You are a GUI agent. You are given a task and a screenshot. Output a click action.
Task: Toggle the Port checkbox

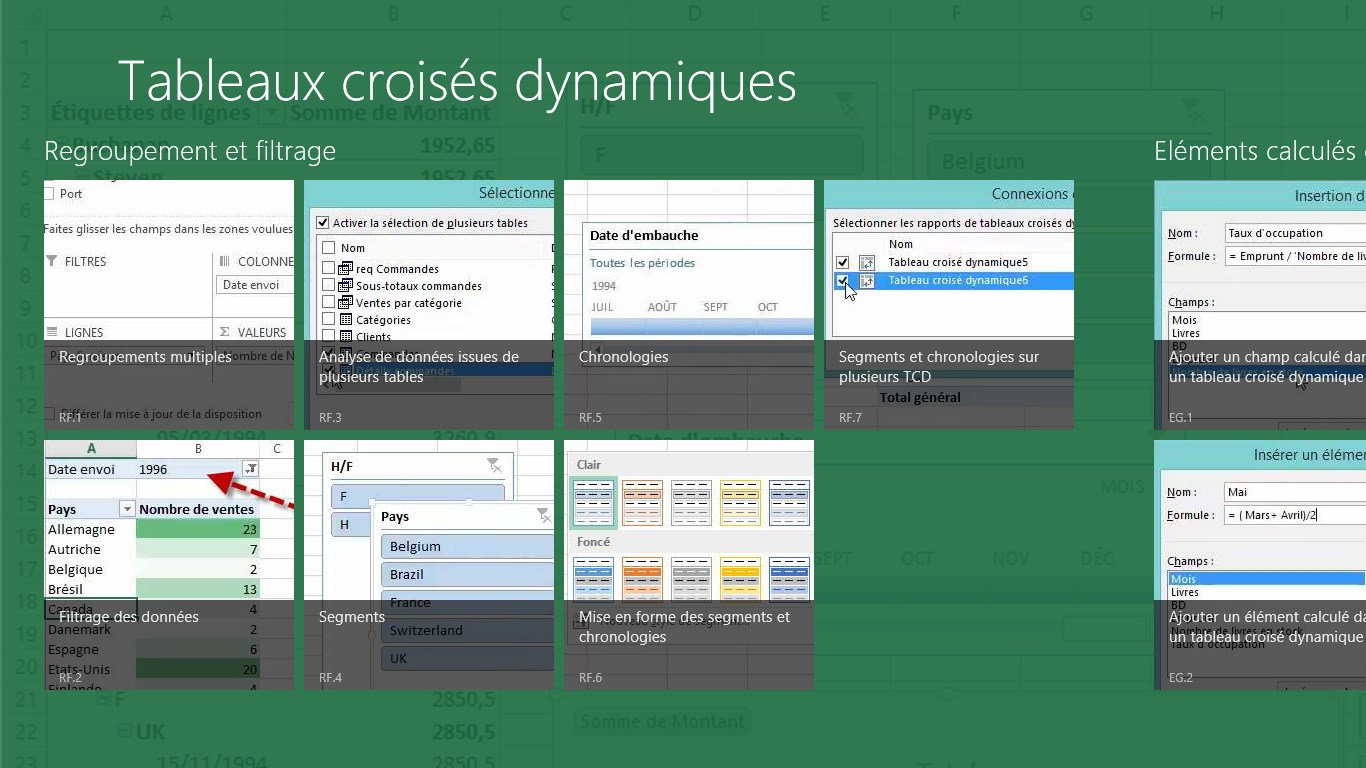(49, 194)
